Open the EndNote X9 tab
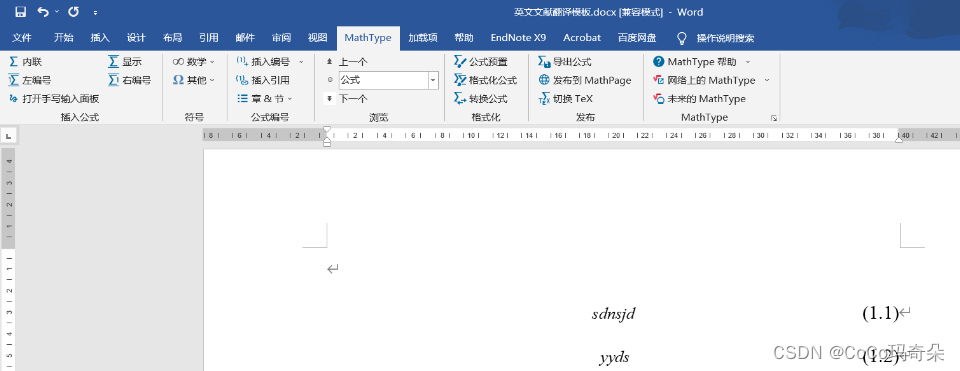Image resolution: width=960 pixels, height=371 pixels. 518,37
